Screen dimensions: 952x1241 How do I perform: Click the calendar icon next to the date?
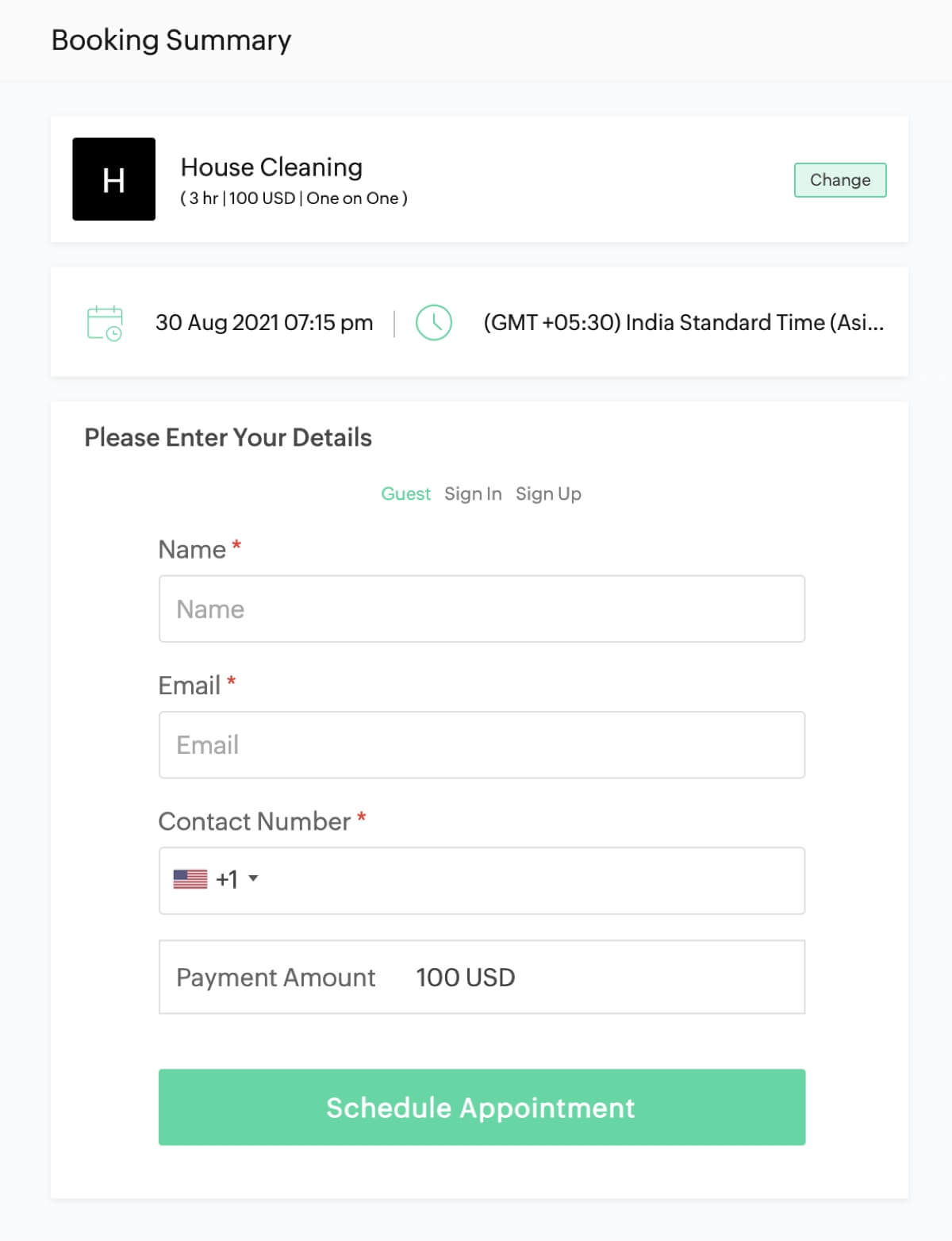tap(104, 323)
